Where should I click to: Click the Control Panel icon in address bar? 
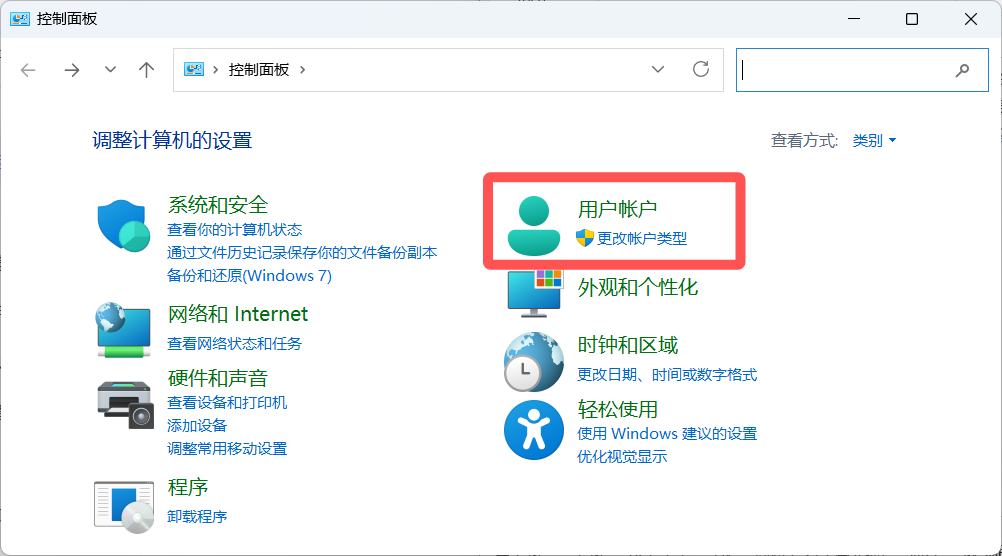(194, 69)
